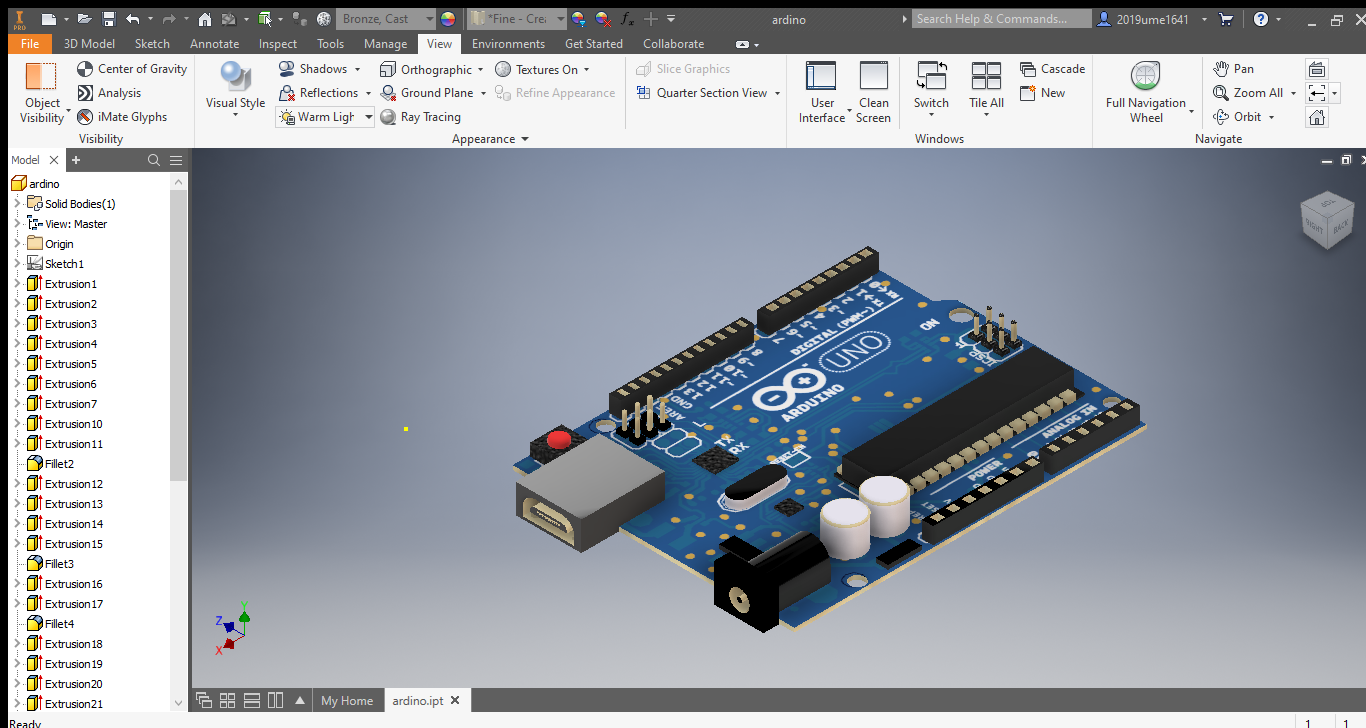Screen dimensions: 1366x728
Task: Expand the Origin folder node
Action: pos(17,243)
